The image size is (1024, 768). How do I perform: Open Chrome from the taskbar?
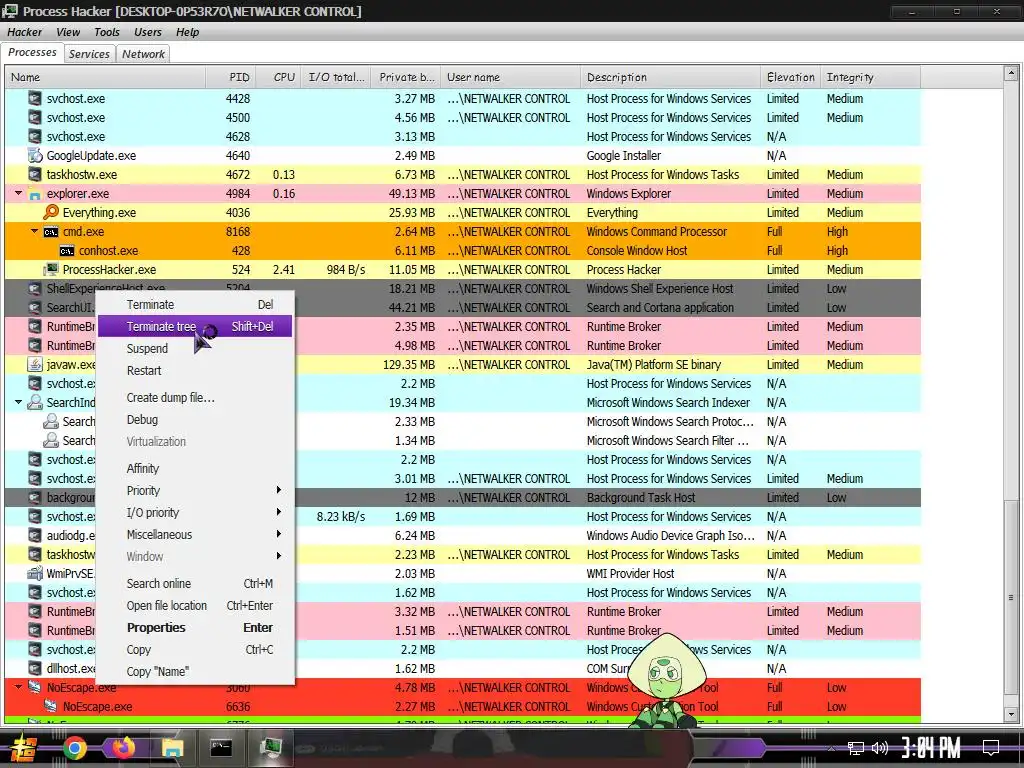pyautogui.click(x=74, y=748)
